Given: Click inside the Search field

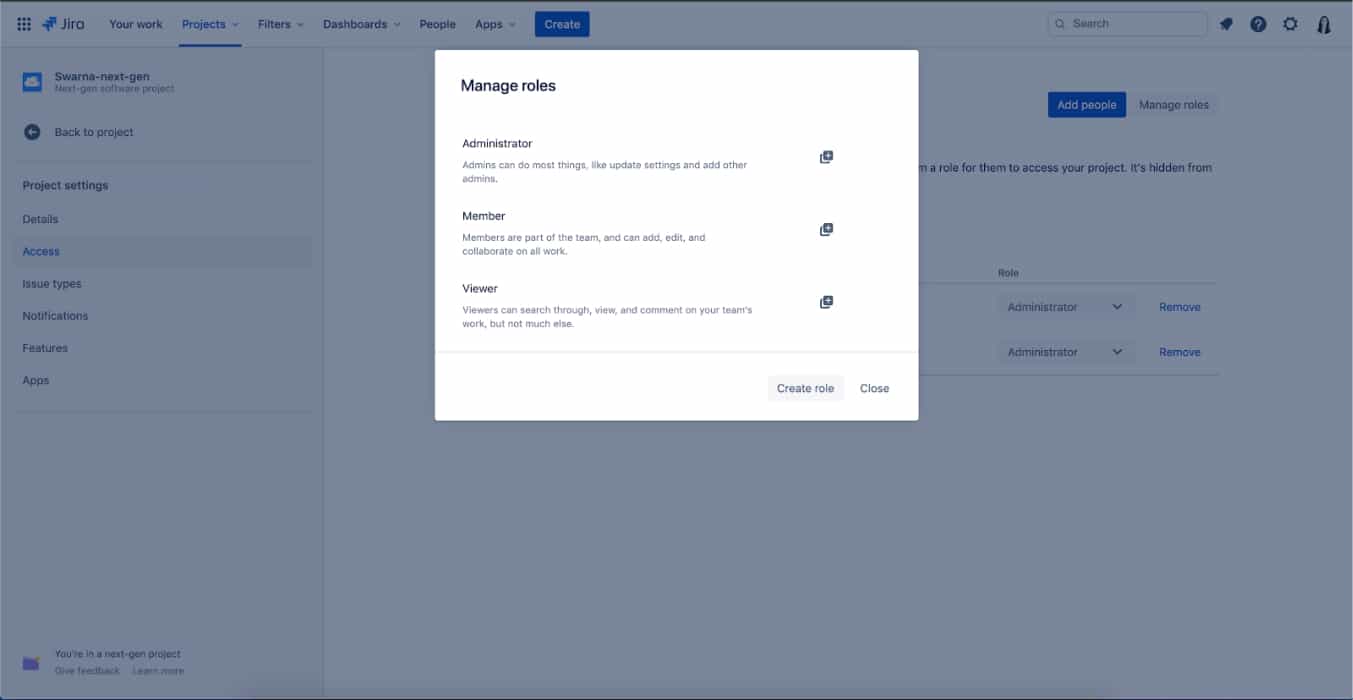Looking at the screenshot, I should [1127, 23].
